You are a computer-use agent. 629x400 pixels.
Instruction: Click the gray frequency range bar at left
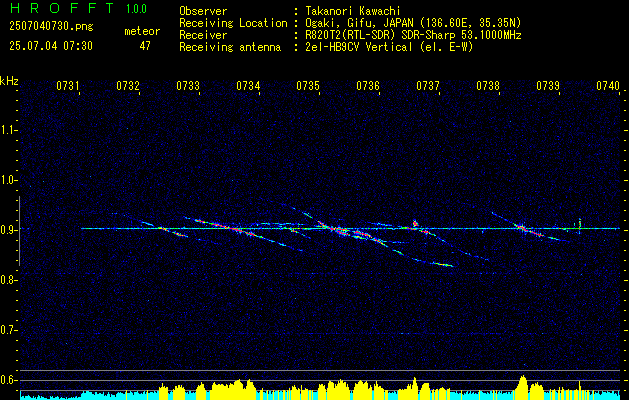click(19, 231)
